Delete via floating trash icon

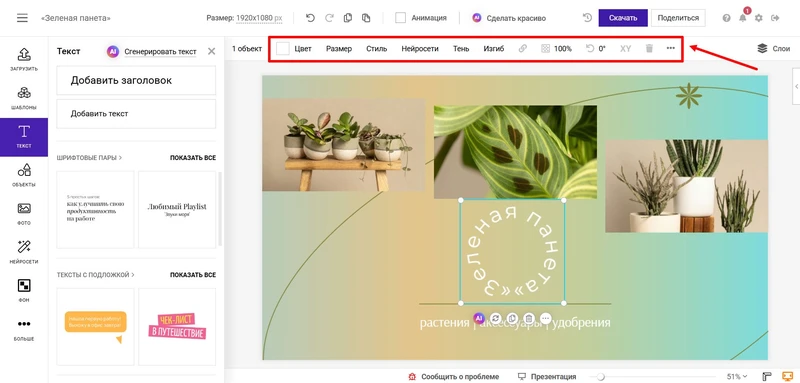[x=529, y=318]
